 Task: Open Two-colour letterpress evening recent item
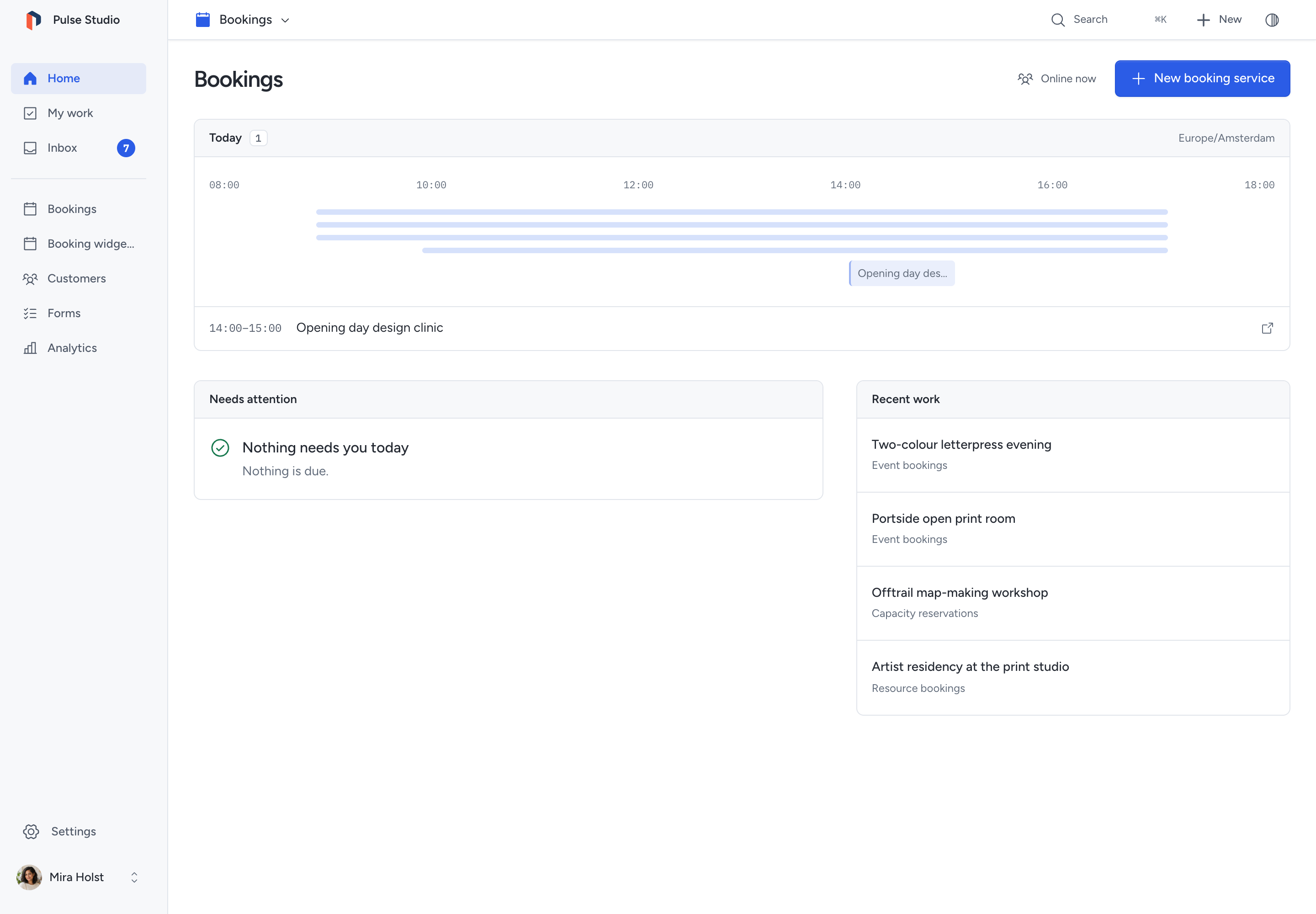(1072, 455)
